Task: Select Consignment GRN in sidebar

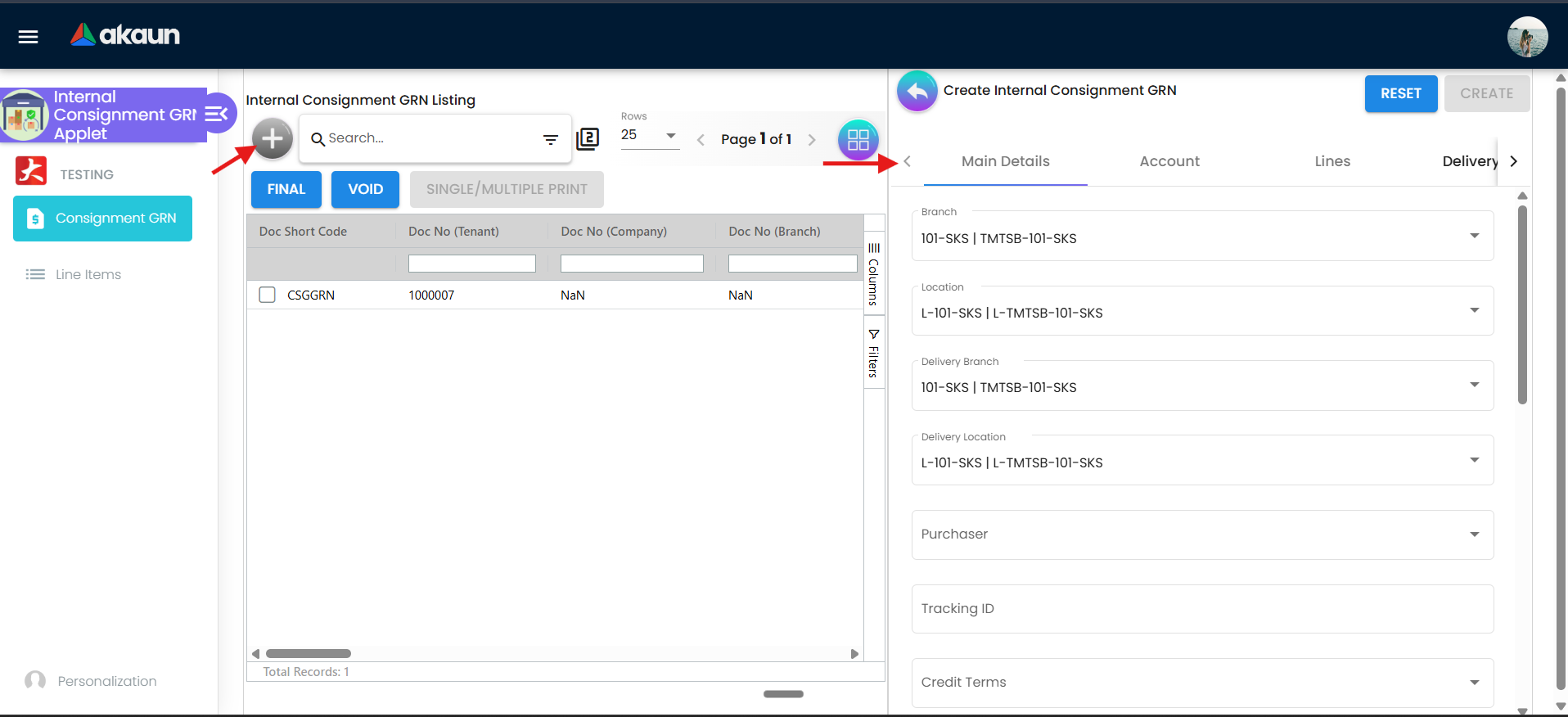Action: (102, 219)
